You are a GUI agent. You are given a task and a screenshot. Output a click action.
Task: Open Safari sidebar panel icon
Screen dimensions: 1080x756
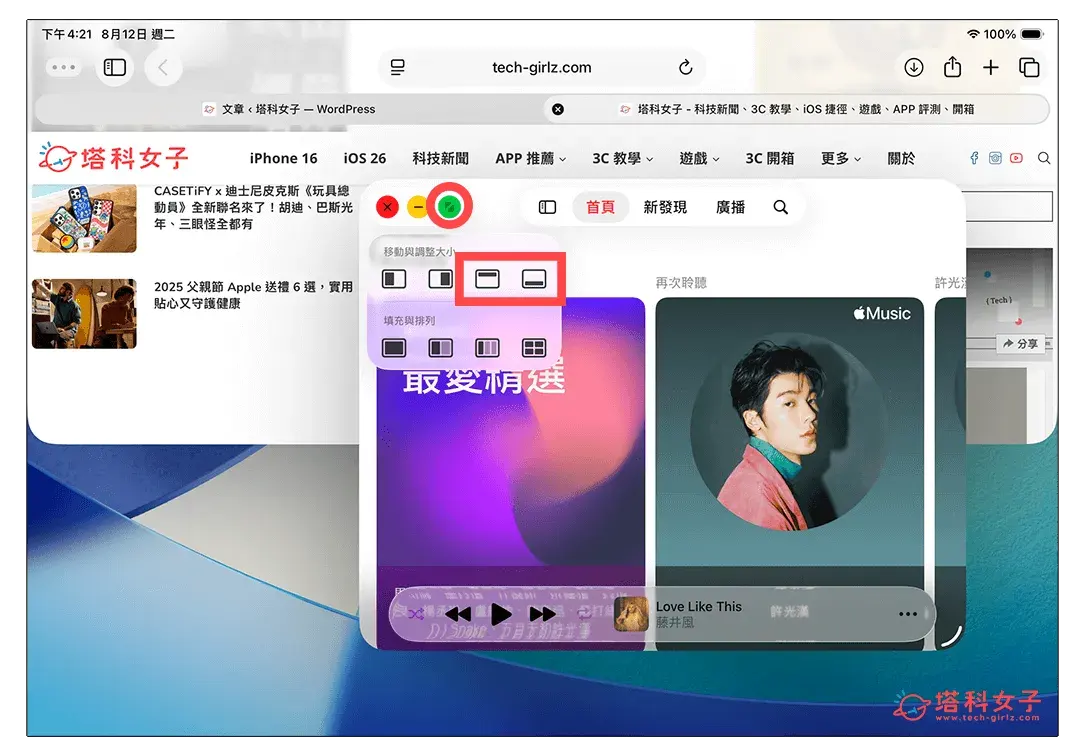[x=114, y=67]
